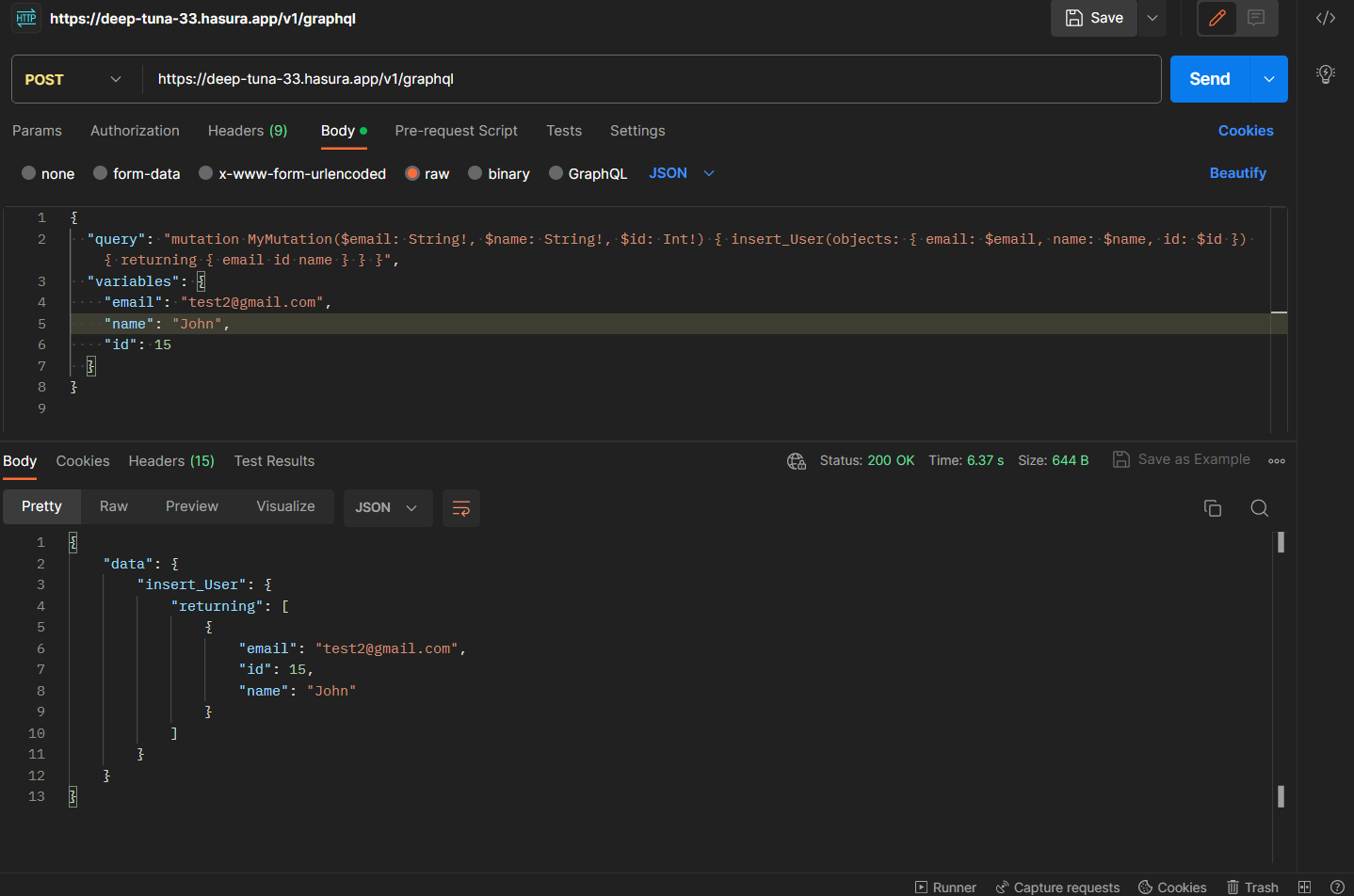Search the response with magnifier icon
This screenshot has height=896, width=1354.
point(1259,508)
